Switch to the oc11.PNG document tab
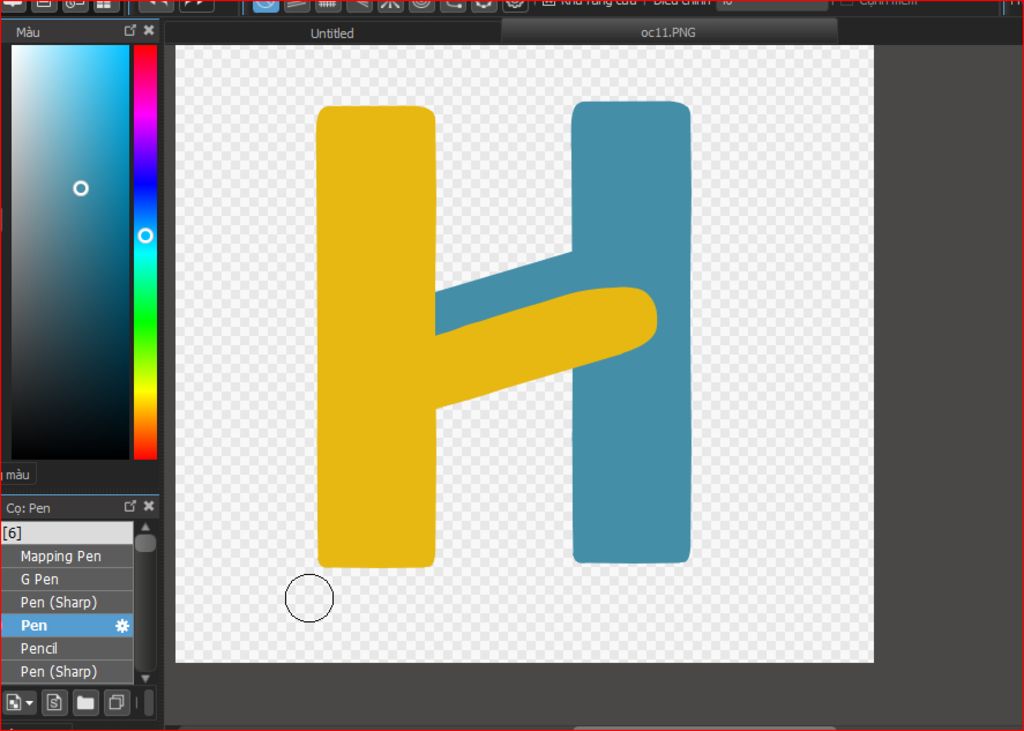 [668, 33]
